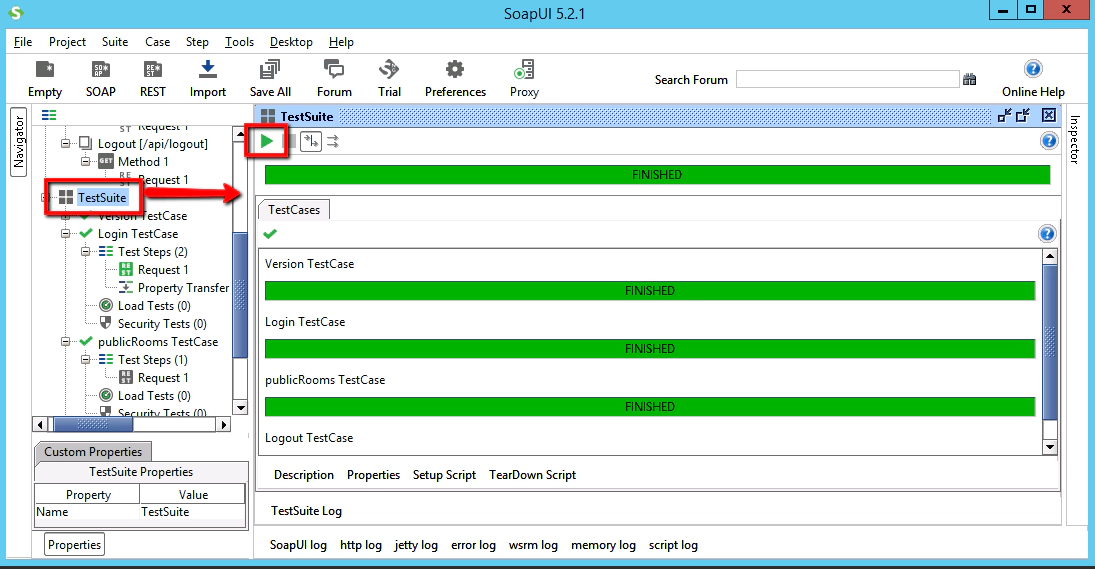Screen dimensions: 1095x569
Task: Undock the TestSuite window icon
Action: pos(1004,116)
